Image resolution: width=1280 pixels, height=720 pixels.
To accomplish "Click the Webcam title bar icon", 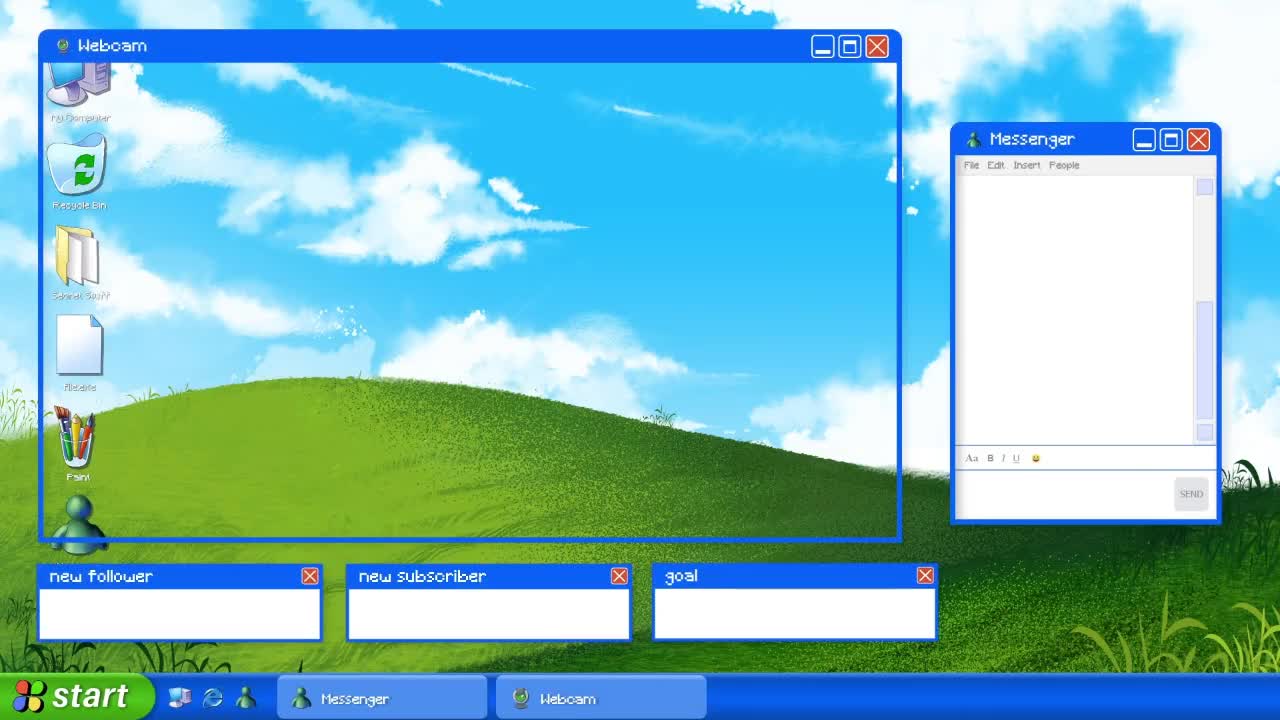I will click(x=63, y=46).
